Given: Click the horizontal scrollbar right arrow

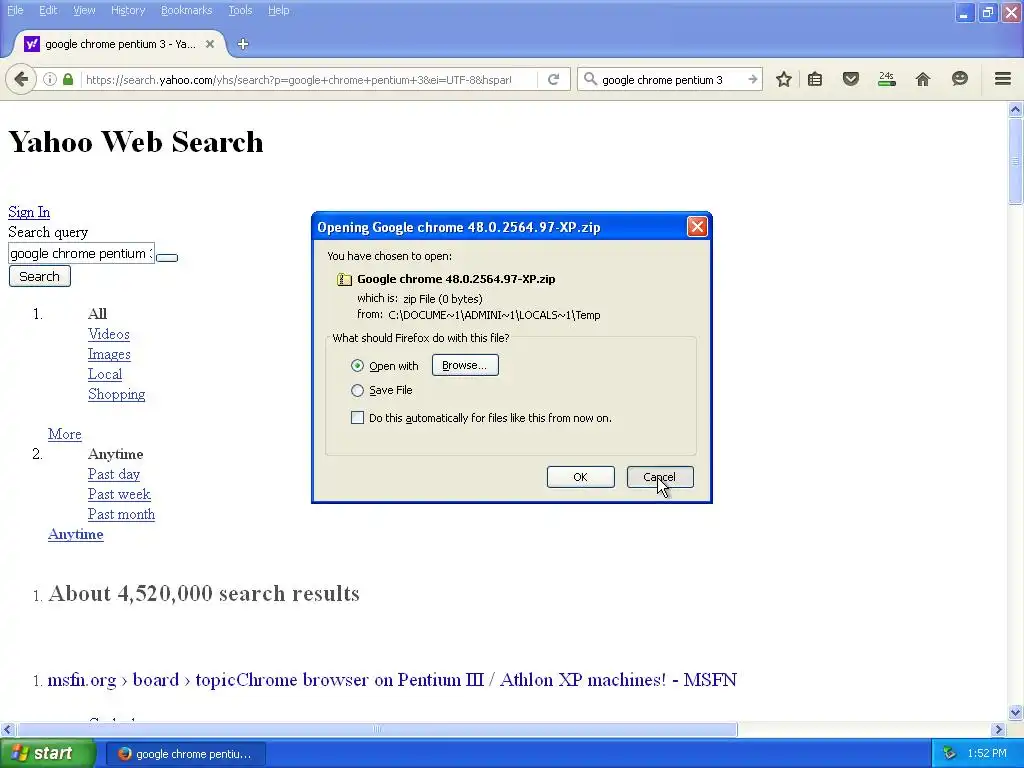Looking at the screenshot, I should 998,729.
